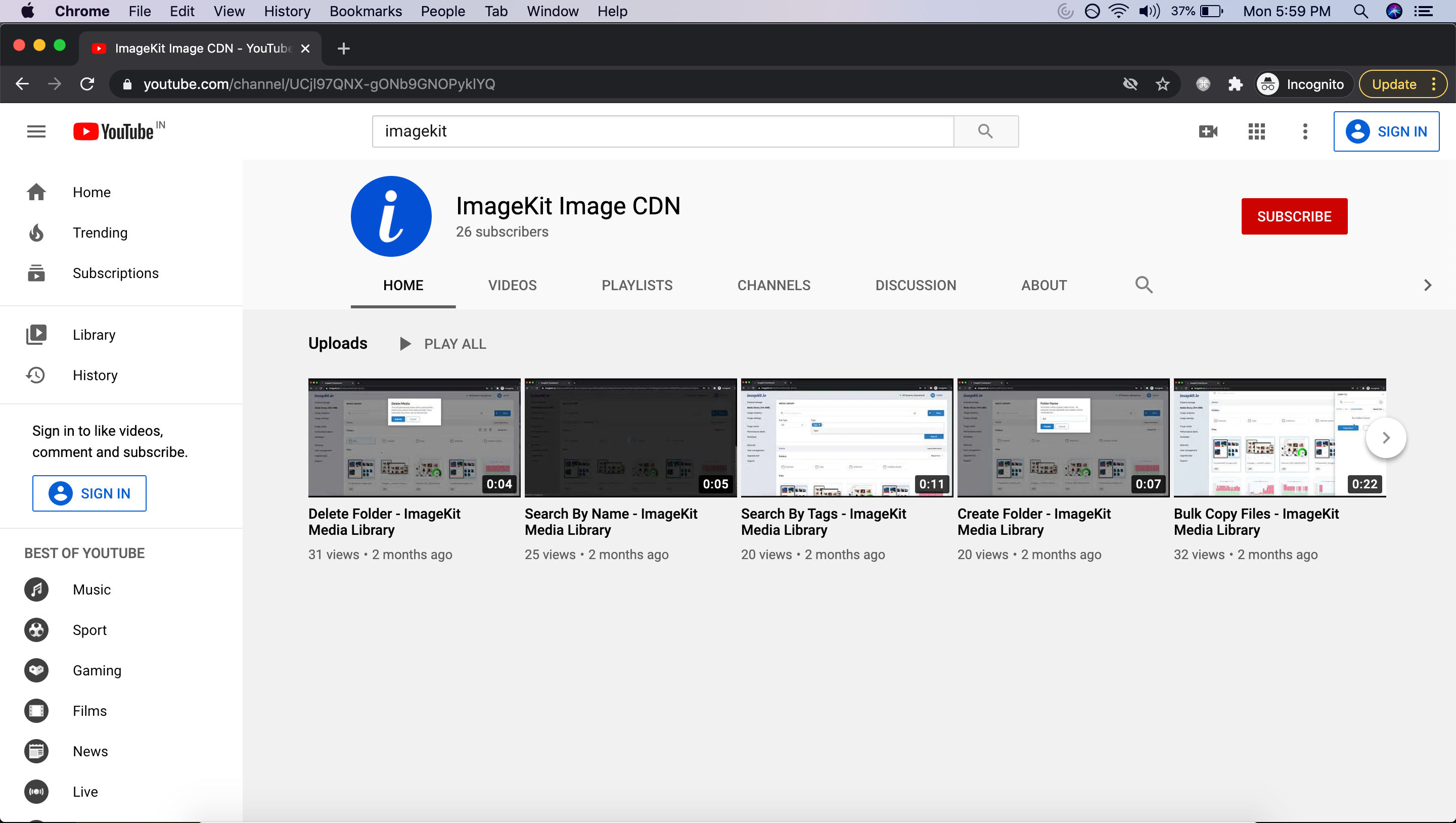
Task: Click the top-right SIGN IN button
Action: point(1386,132)
